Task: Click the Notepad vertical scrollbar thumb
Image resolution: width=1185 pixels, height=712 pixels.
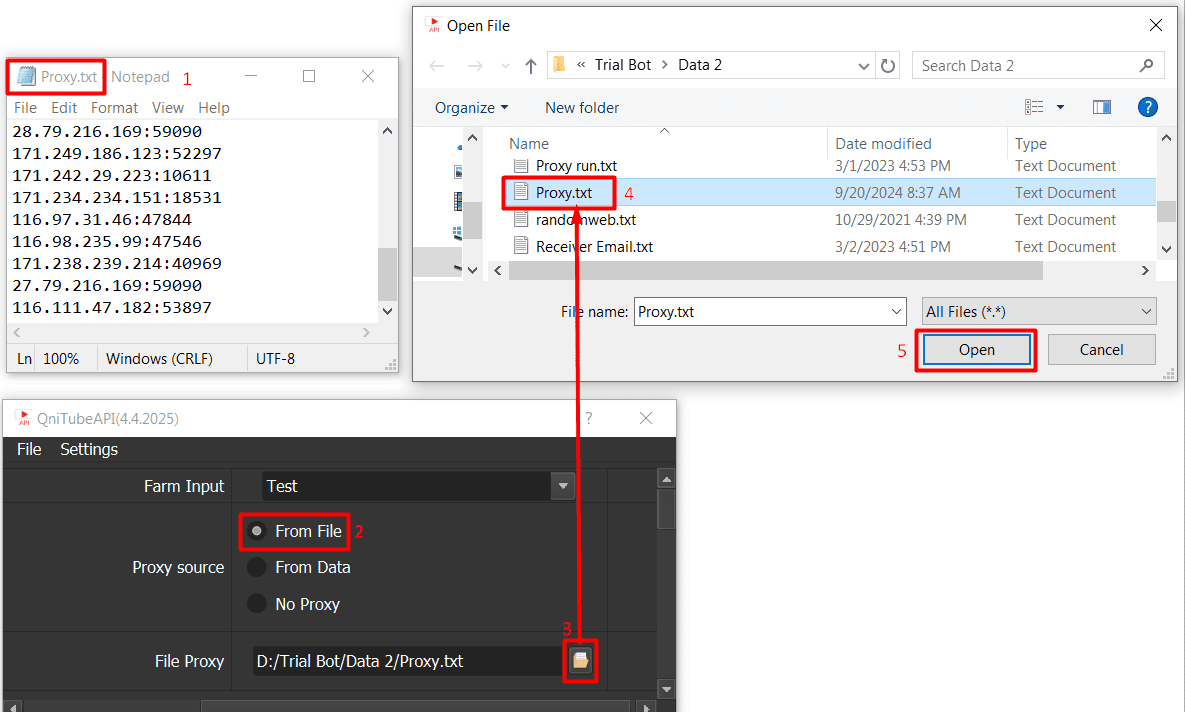Action: 387,274
